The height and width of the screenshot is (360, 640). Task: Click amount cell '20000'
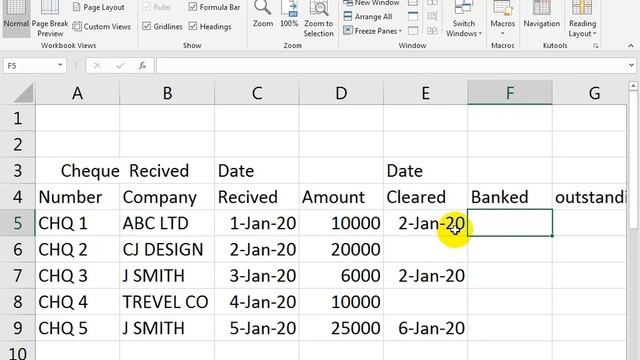[341, 249]
